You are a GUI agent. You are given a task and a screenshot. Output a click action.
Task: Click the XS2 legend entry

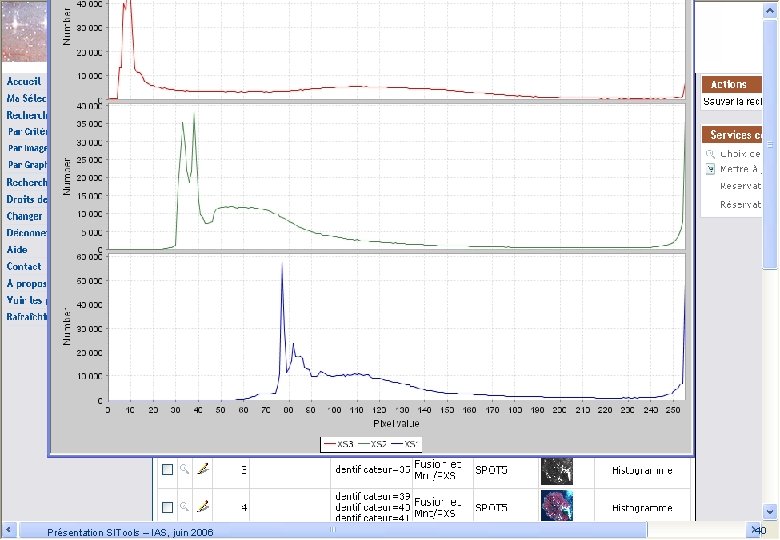(372, 444)
